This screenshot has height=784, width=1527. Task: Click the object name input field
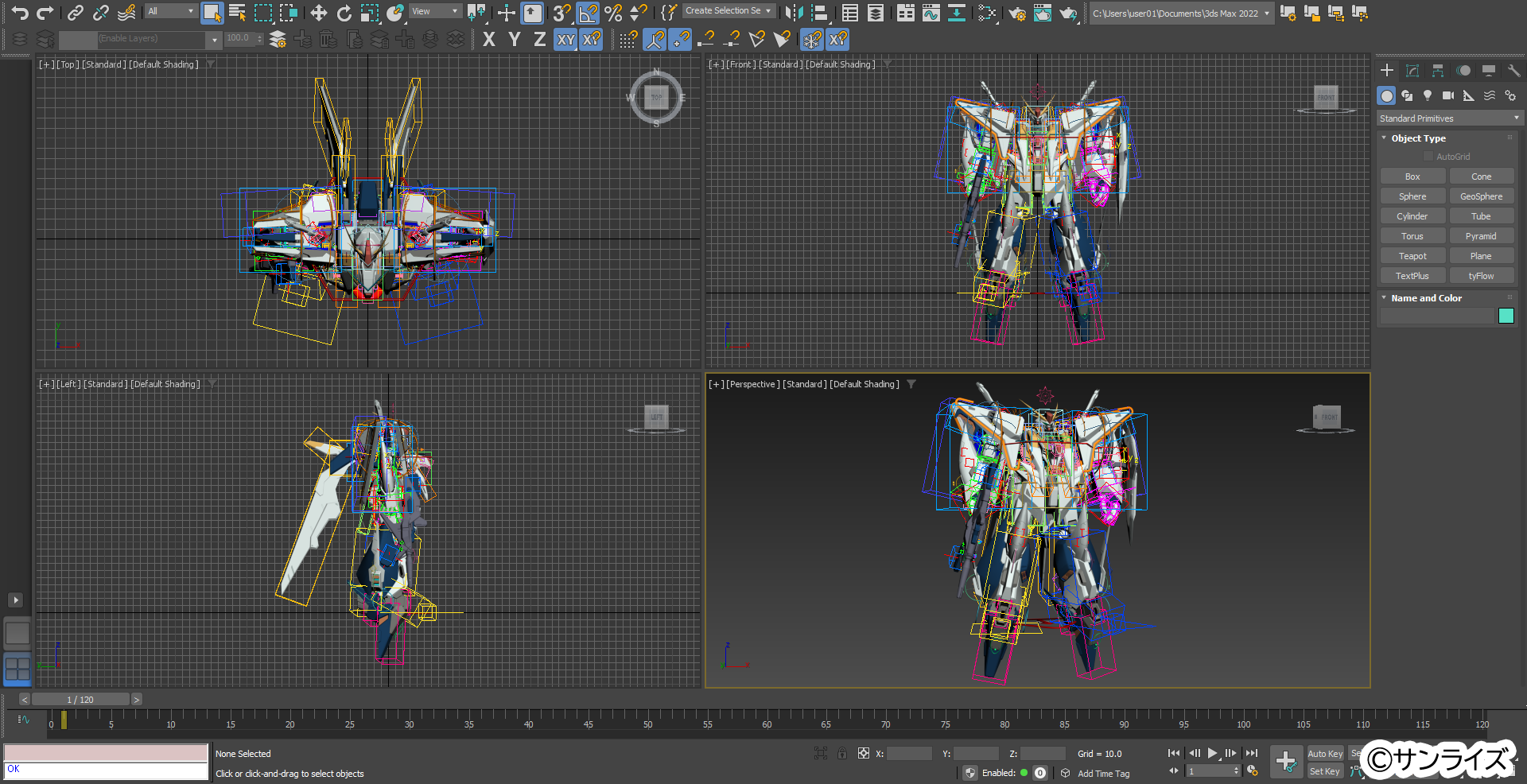click(1438, 316)
